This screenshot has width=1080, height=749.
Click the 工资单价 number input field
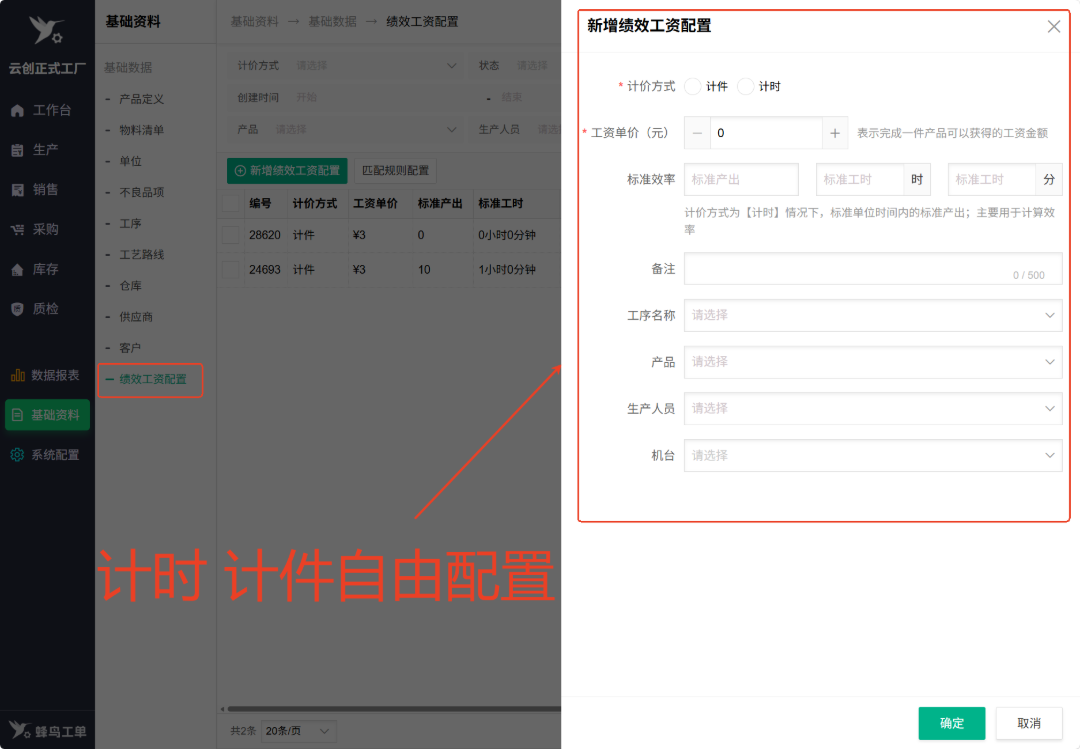pyautogui.click(x=766, y=133)
